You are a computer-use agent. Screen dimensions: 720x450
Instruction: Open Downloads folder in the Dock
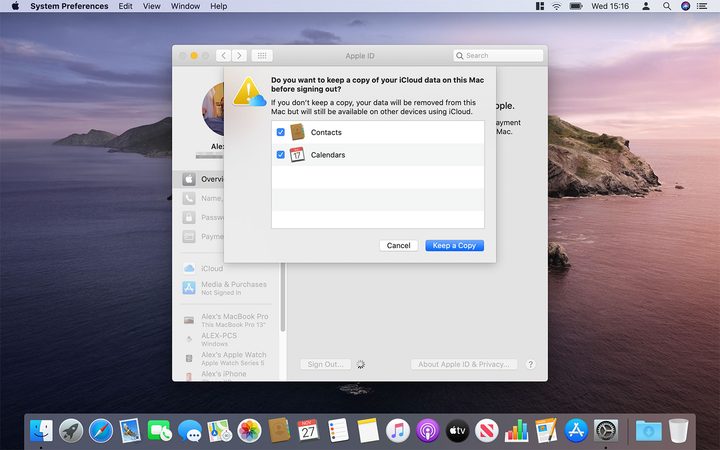coord(648,431)
